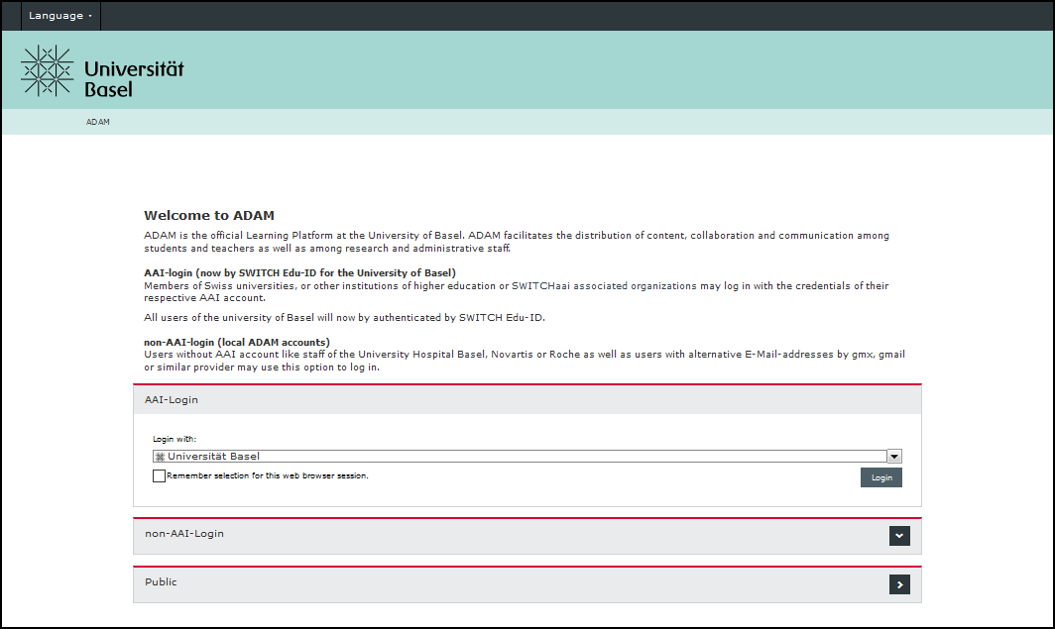Click the 'Remember selection for this web browser session' label

click(x=267, y=476)
